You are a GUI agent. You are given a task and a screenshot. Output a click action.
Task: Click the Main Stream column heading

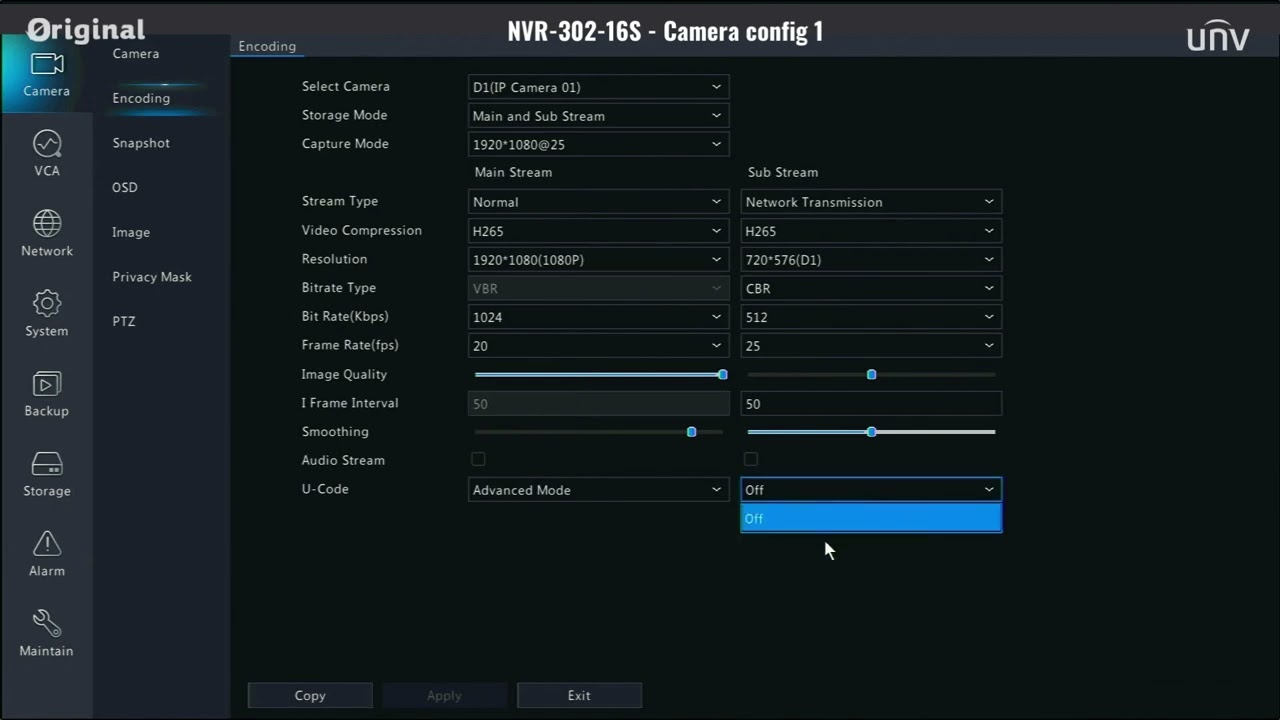click(x=513, y=172)
